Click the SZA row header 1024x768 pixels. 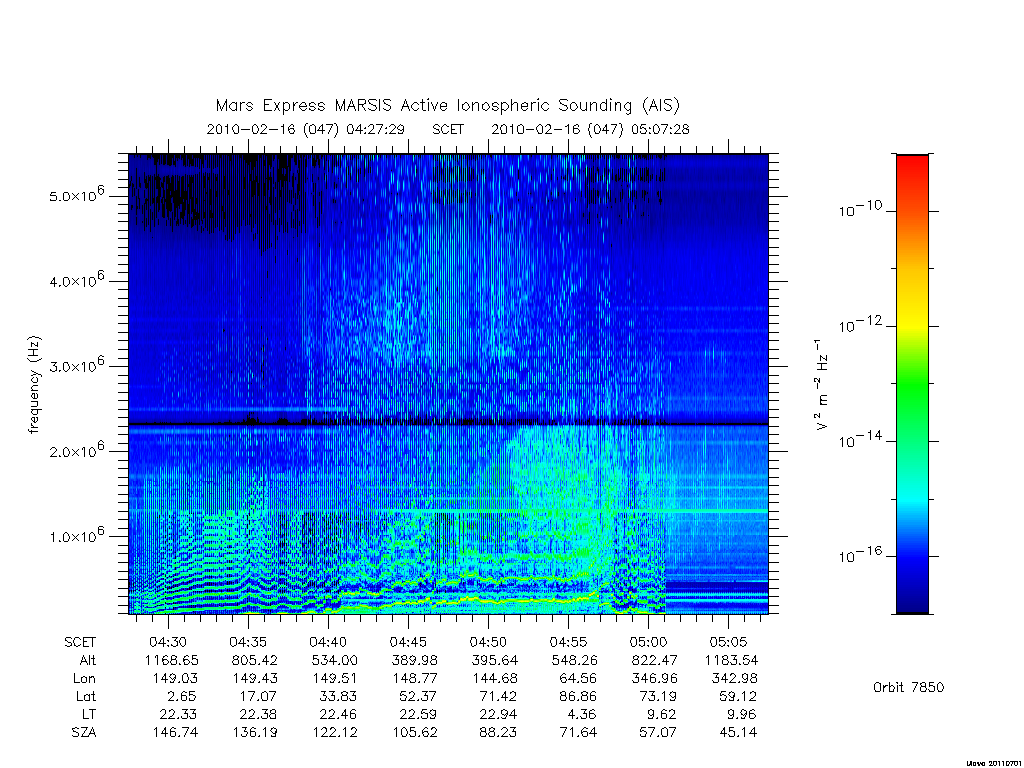point(84,733)
